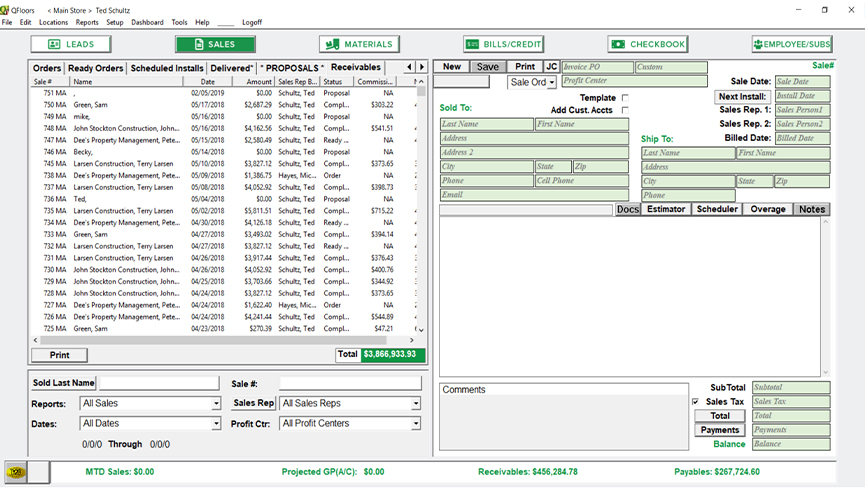
Task: Click the Comments text box
Action: tap(564, 416)
